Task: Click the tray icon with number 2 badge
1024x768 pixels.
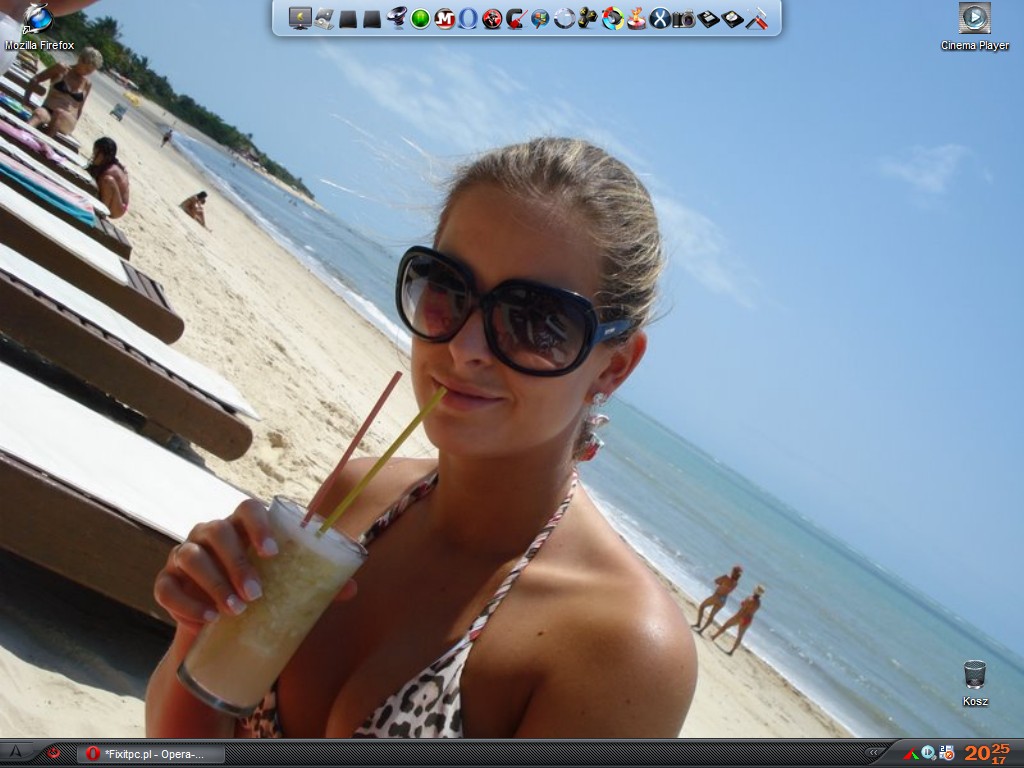Action: coord(946,753)
